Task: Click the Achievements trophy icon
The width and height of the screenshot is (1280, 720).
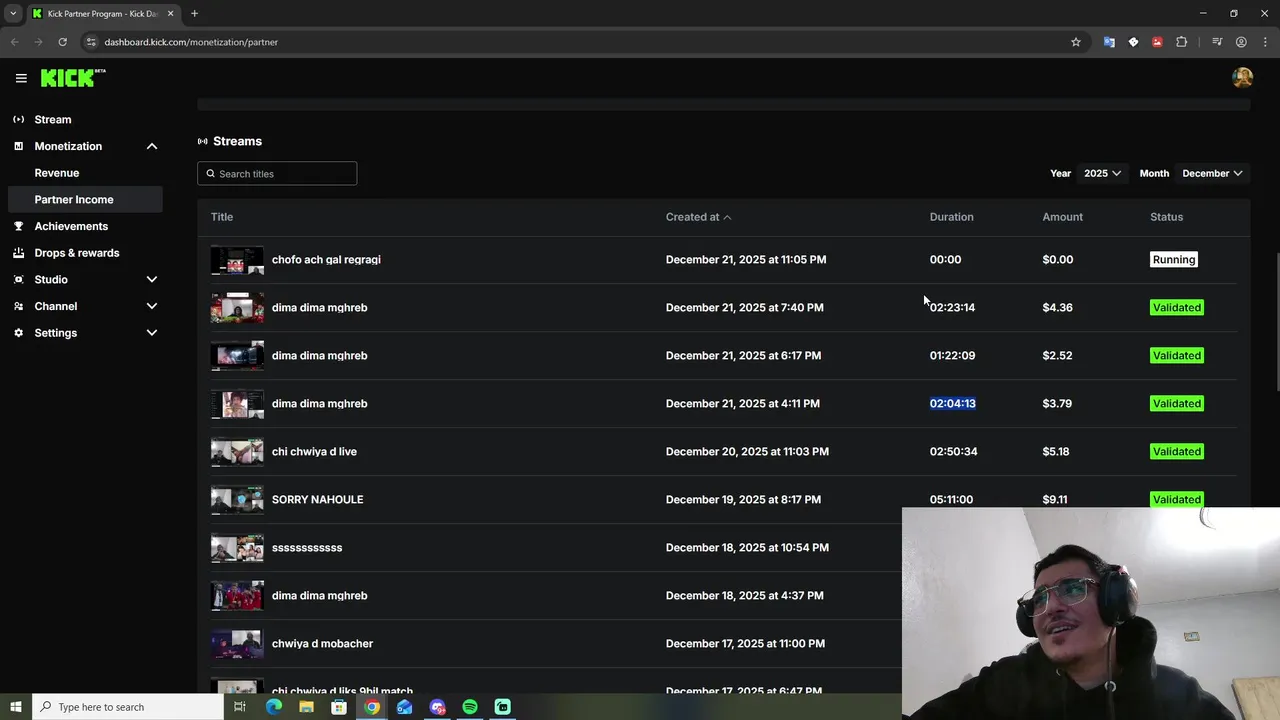Action: point(18,226)
